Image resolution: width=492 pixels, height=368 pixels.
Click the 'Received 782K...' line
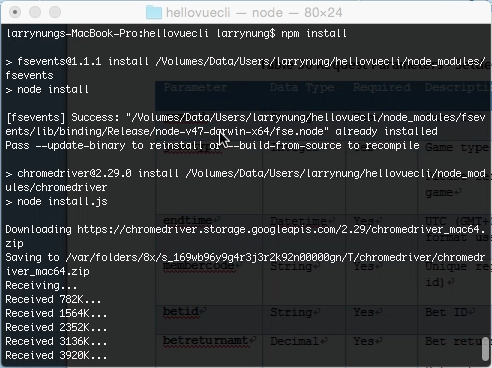tap(53, 300)
